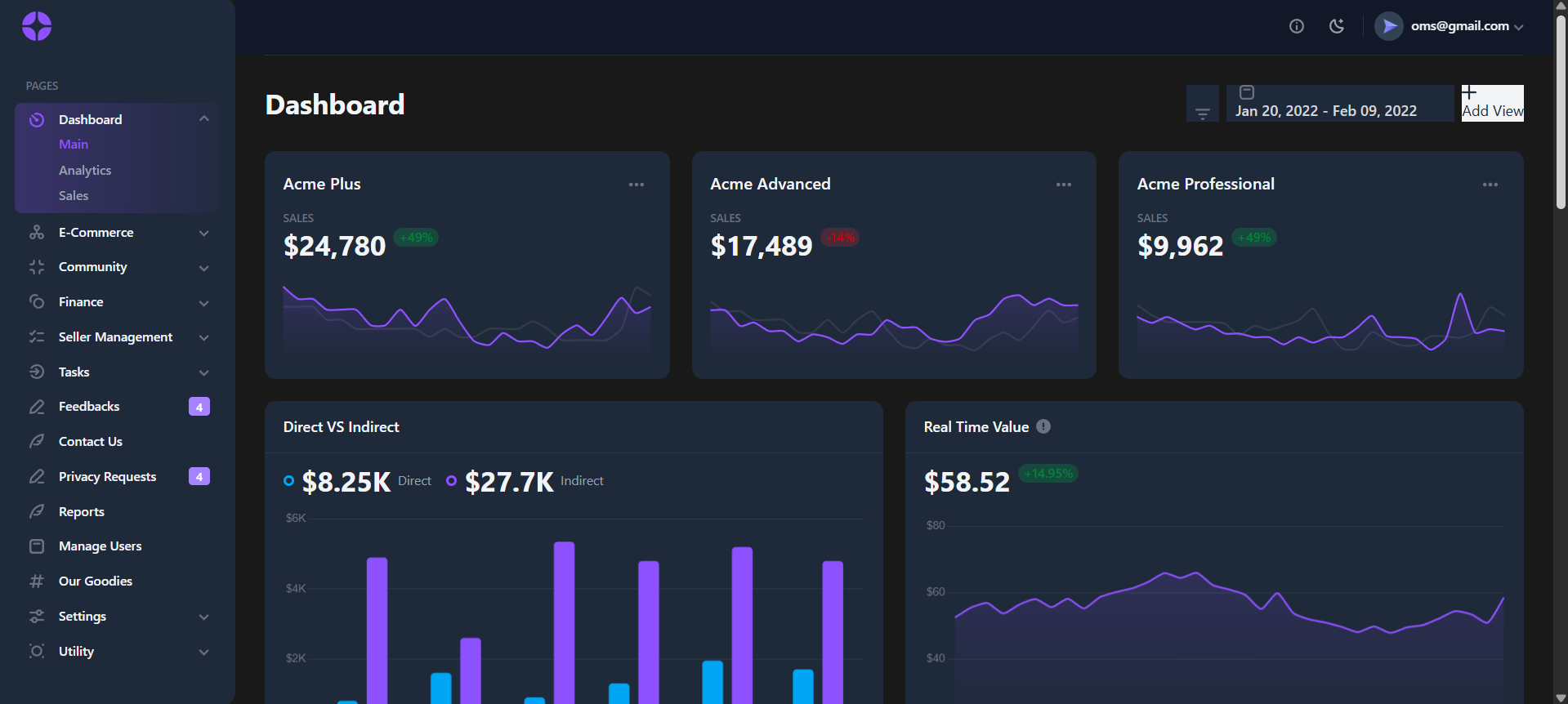The width and height of the screenshot is (1568, 704).
Task: Toggle dark mode with the moon icon
Action: pyautogui.click(x=1337, y=26)
